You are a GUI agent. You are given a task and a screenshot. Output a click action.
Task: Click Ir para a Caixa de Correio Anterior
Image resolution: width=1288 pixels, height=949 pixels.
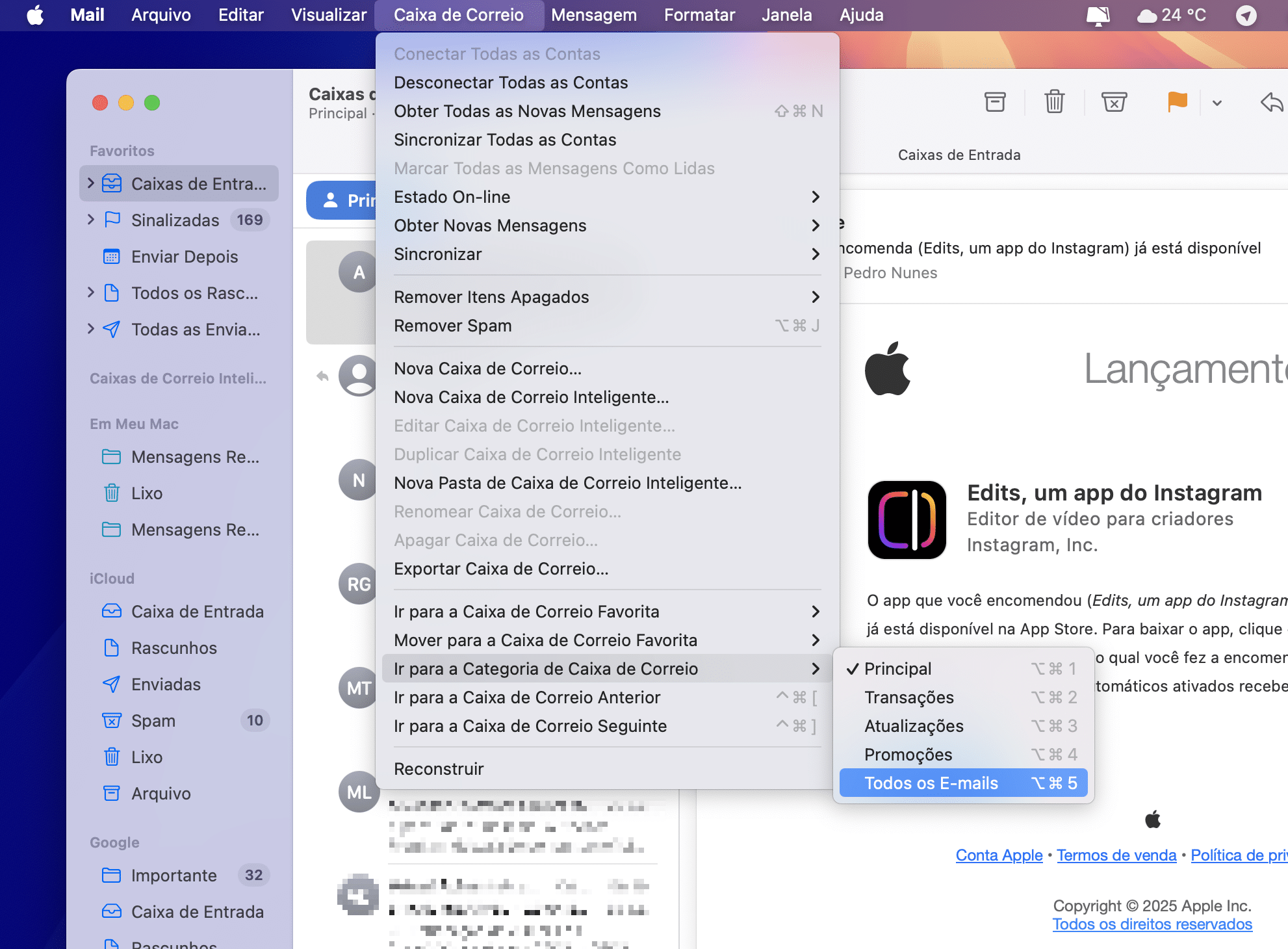607,697
